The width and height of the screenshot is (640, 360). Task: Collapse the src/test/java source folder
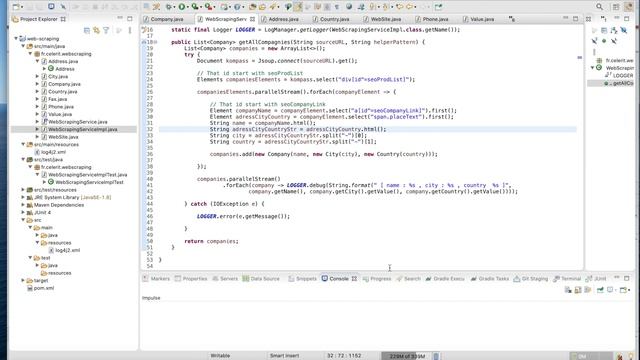(x=23, y=160)
